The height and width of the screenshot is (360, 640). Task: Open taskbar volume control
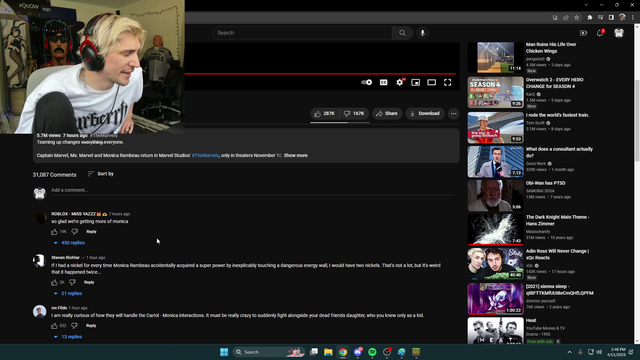599,352
